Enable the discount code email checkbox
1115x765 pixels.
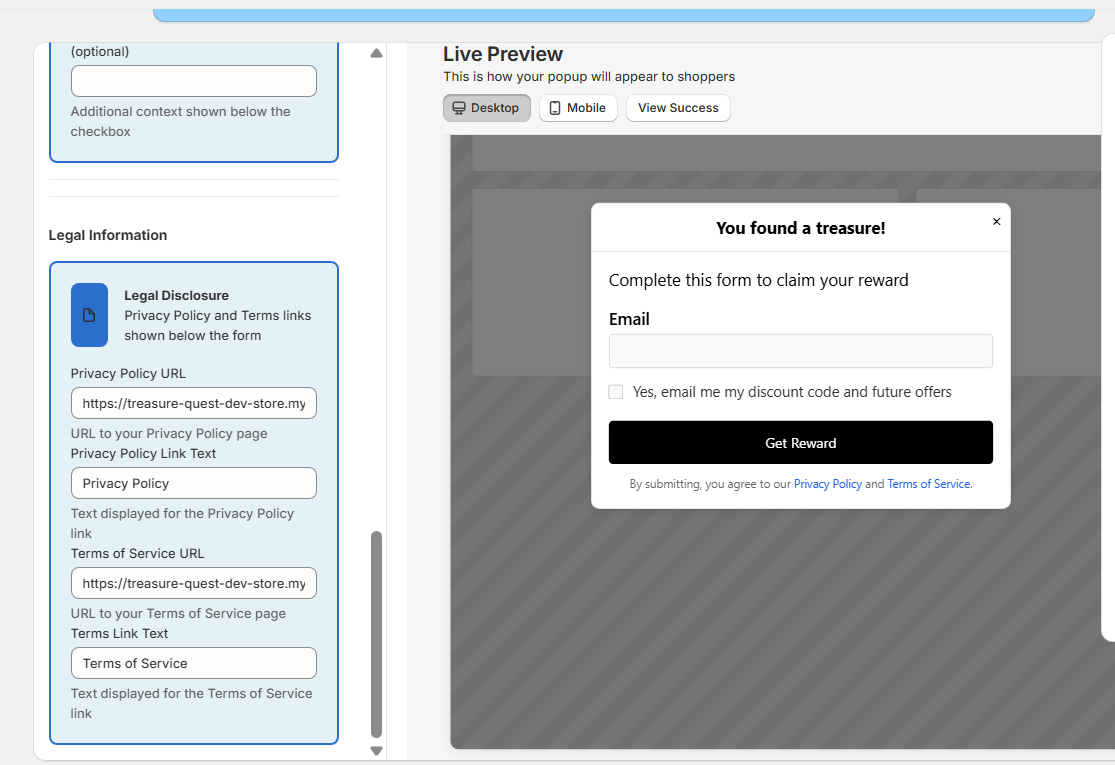click(615, 391)
